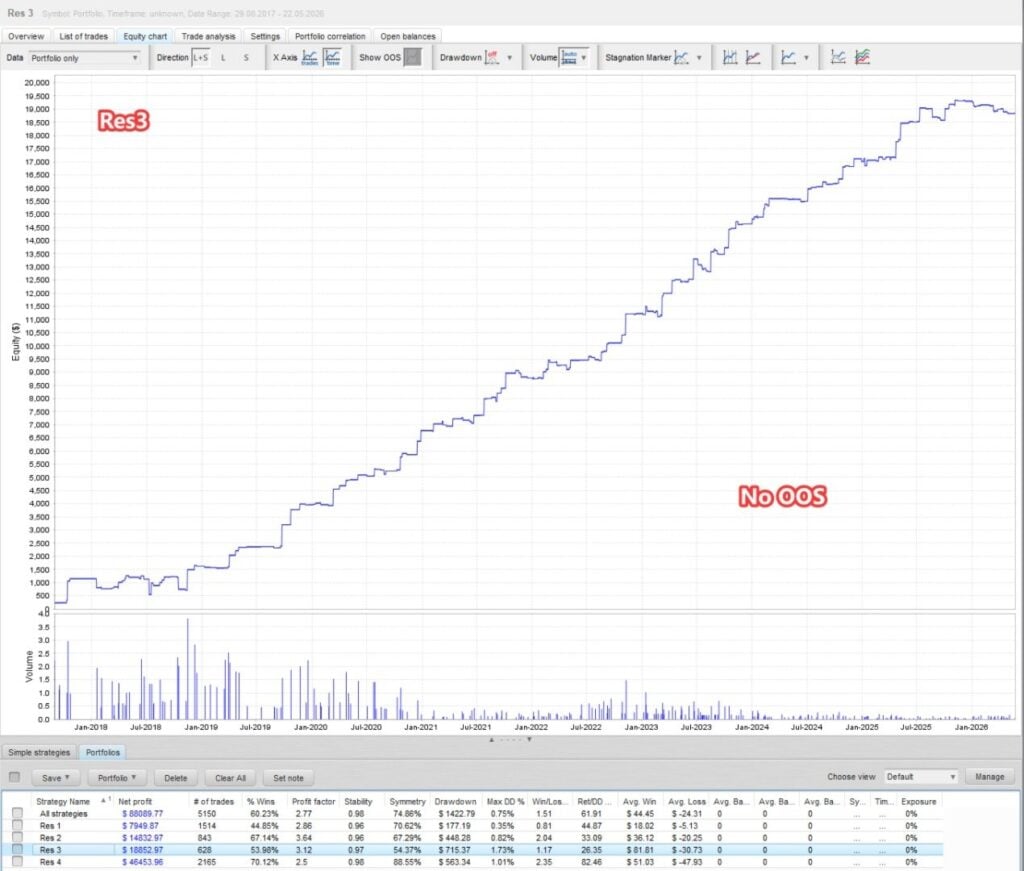The height and width of the screenshot is (871, 1024).
Task: Click the chart icon with its own dropdown arrow
Action: [x=788, y=57]
